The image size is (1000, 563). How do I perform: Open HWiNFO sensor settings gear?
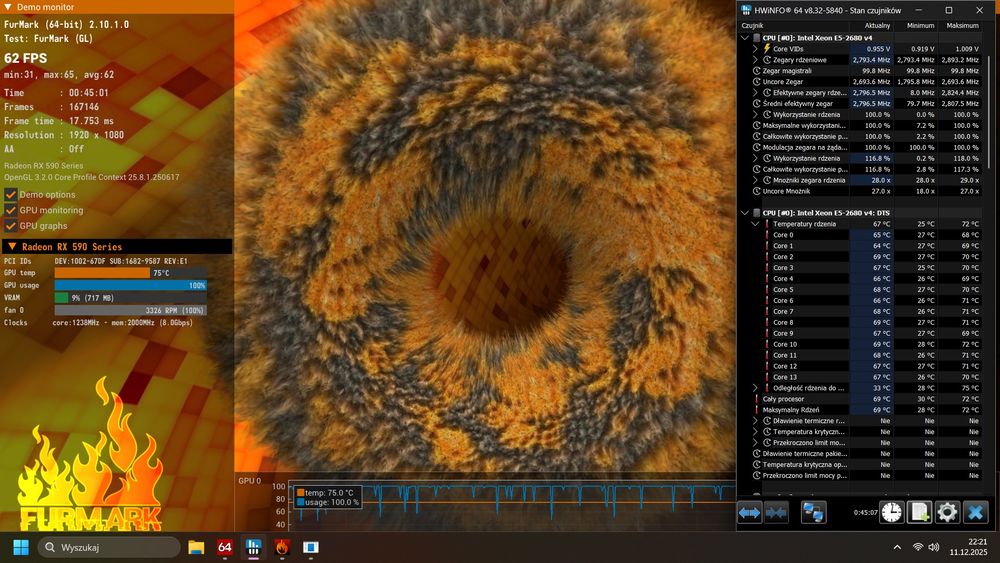947,513
